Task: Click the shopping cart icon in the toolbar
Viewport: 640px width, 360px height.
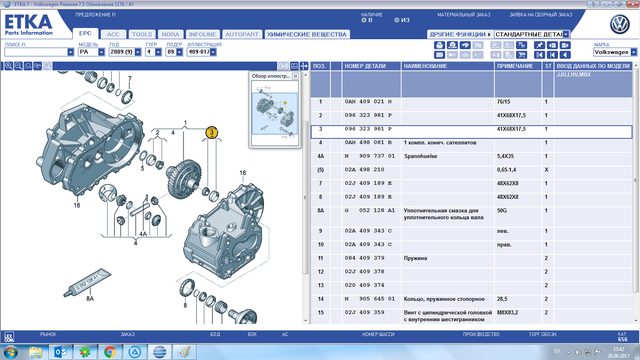Action: click(522, 55)
